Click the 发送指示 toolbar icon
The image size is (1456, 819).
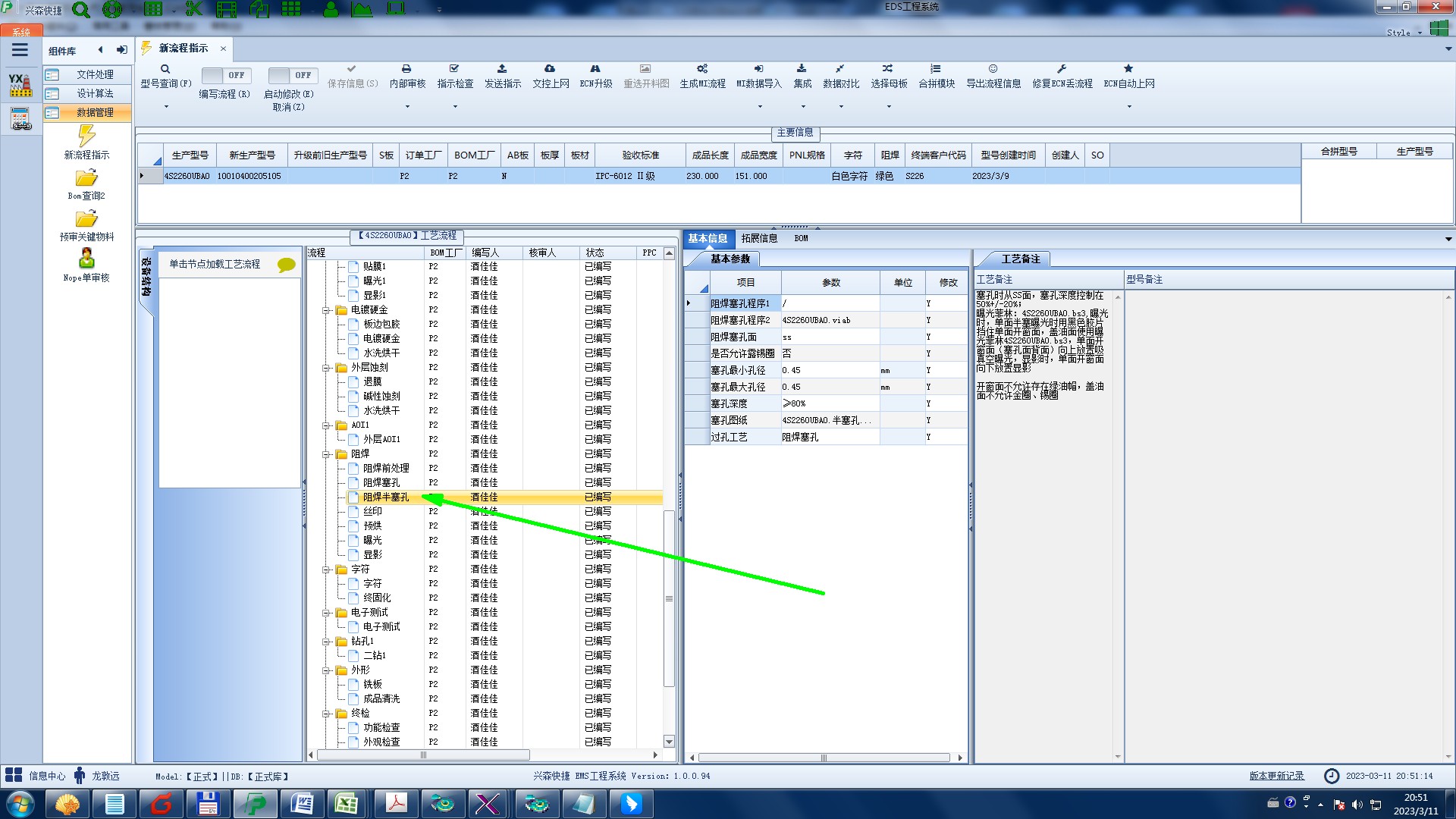502,69
